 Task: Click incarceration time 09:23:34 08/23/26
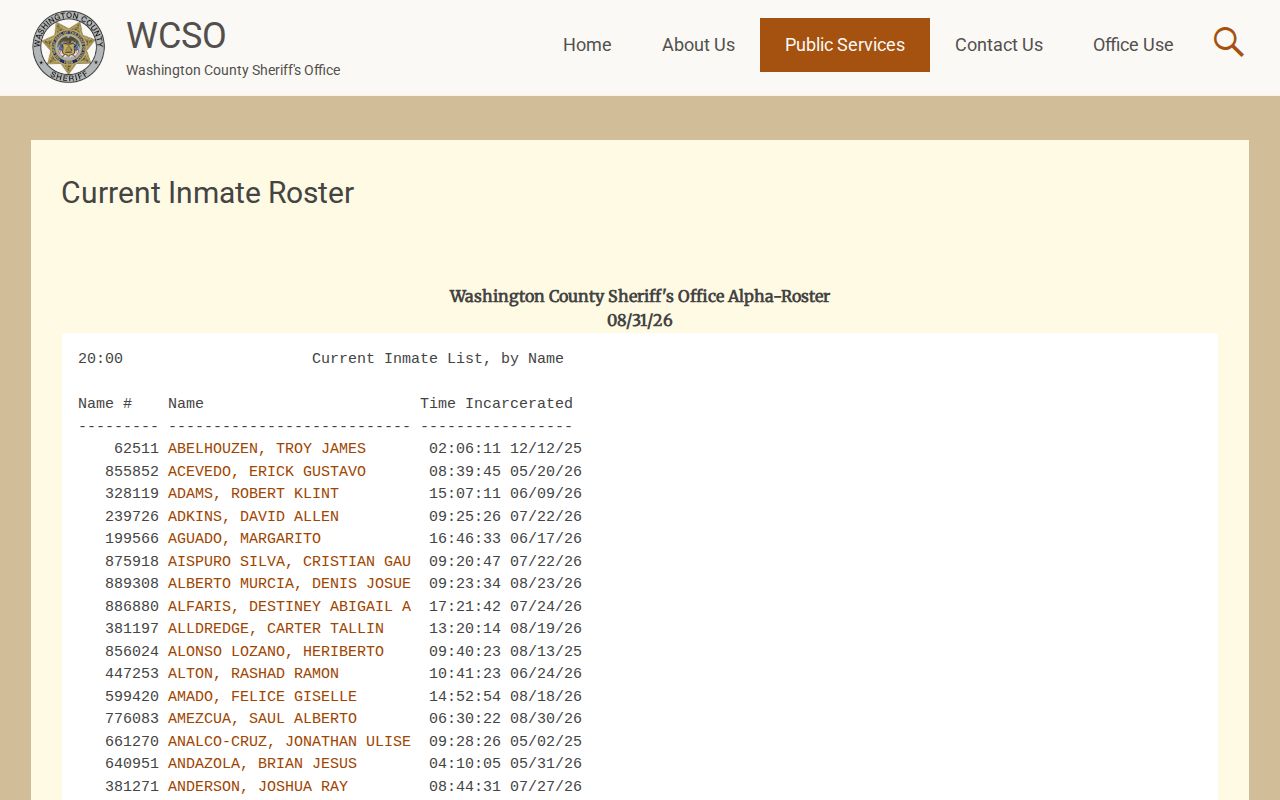point(505,584)
